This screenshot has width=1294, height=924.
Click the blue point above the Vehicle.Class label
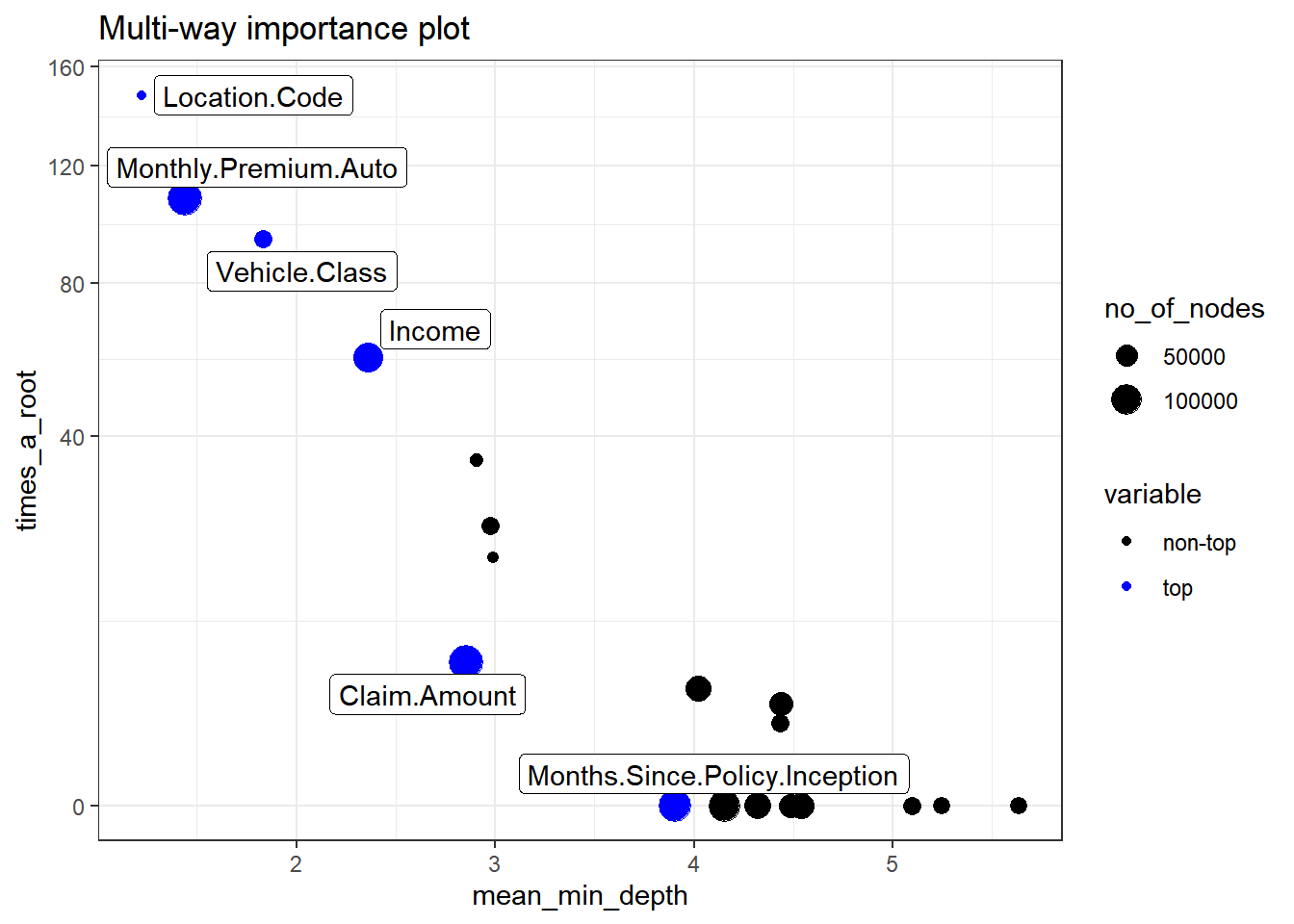[263, 240]
